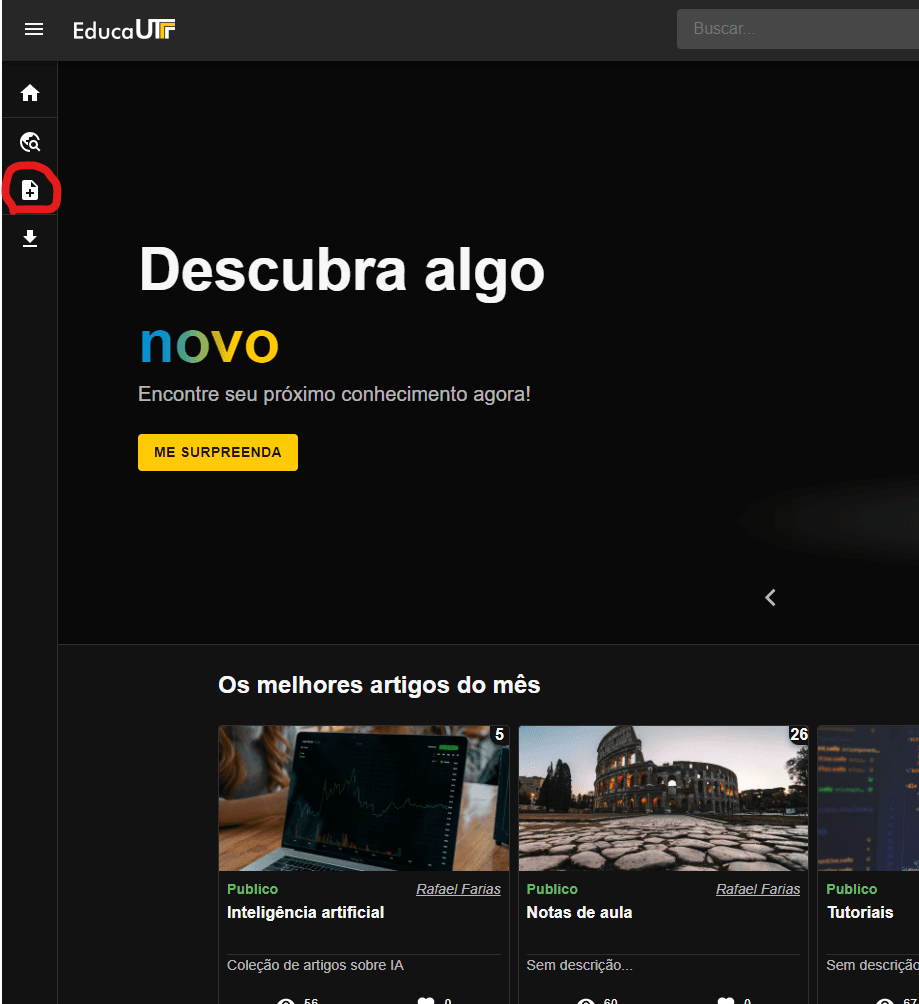Go to the Home page icon
Viewport: 919px width, 1004px height.
point(29,93)
